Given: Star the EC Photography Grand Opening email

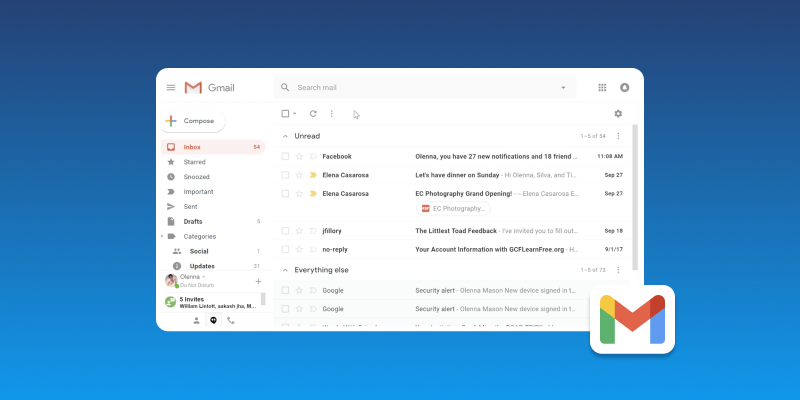Looking at the screenshot, I should pos(299,194).
